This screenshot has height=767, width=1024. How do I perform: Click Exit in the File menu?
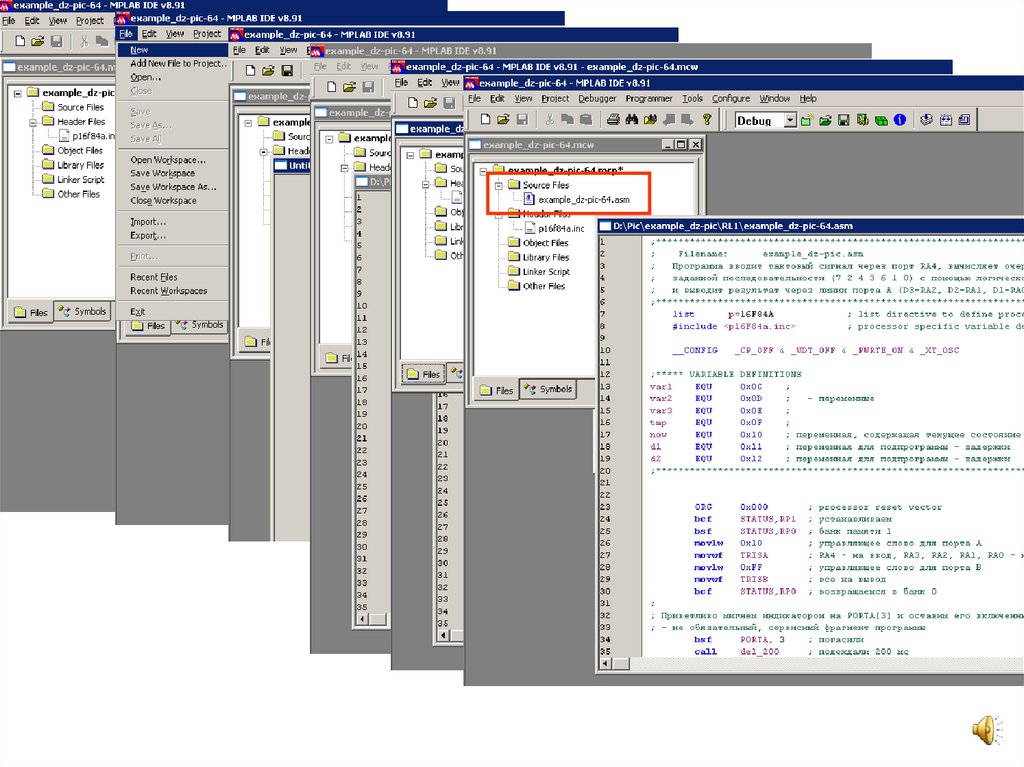tap(138, 312)
